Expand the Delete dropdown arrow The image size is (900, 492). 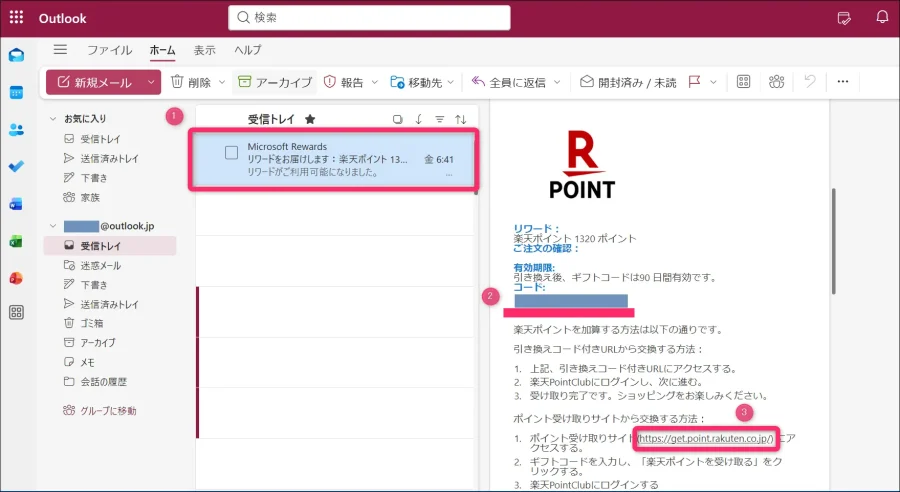222,82
